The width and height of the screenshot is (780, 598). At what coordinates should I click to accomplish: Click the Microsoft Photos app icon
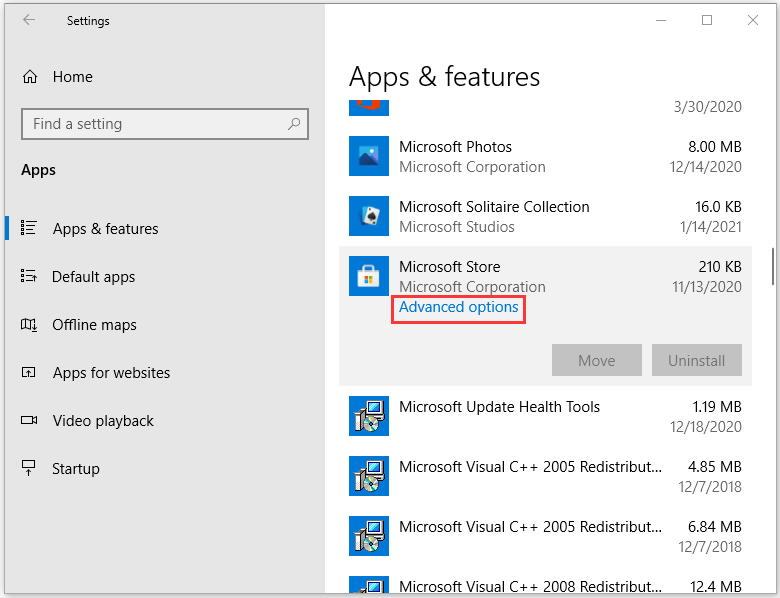pos(368,156)
